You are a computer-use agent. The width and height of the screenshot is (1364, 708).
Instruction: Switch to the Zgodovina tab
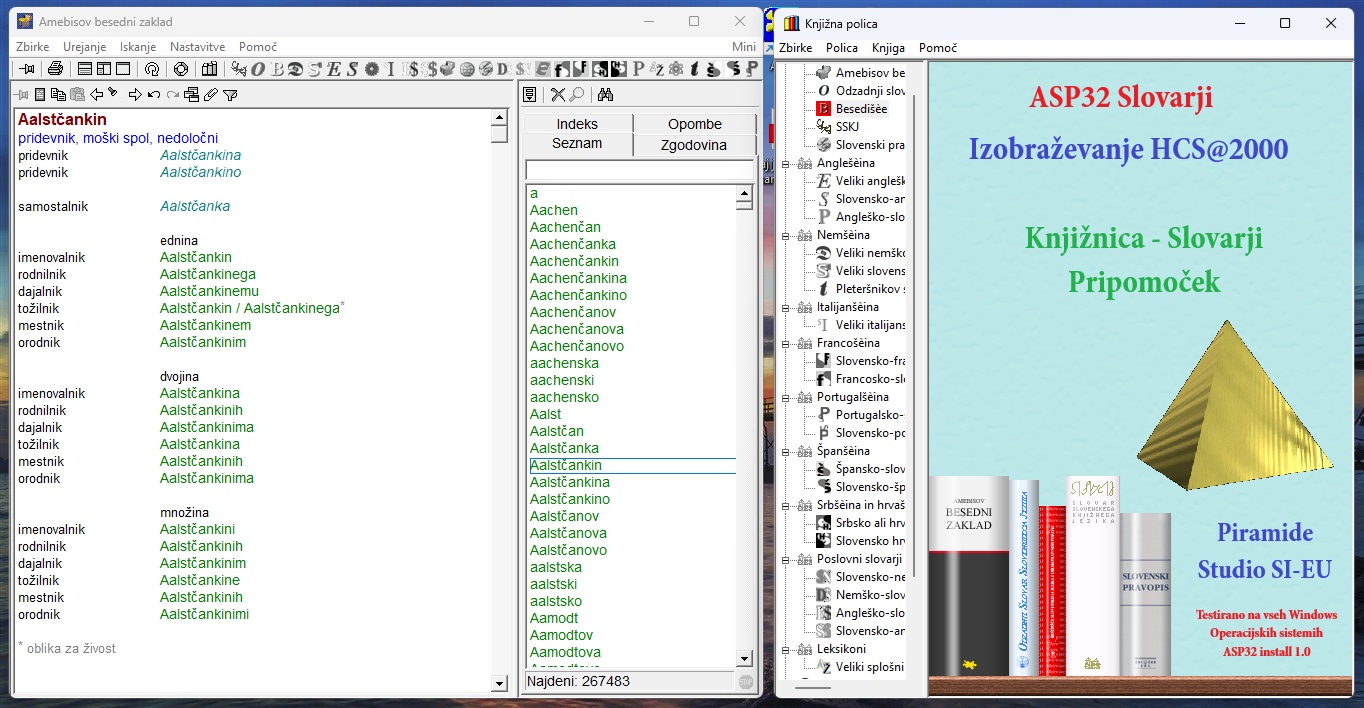pyautogui.click(x=694, y=144)
